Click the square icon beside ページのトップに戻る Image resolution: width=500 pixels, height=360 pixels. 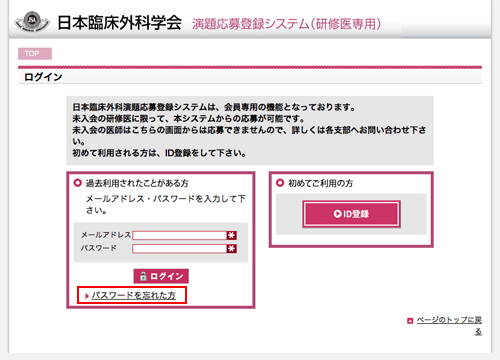tap(410, 321)
